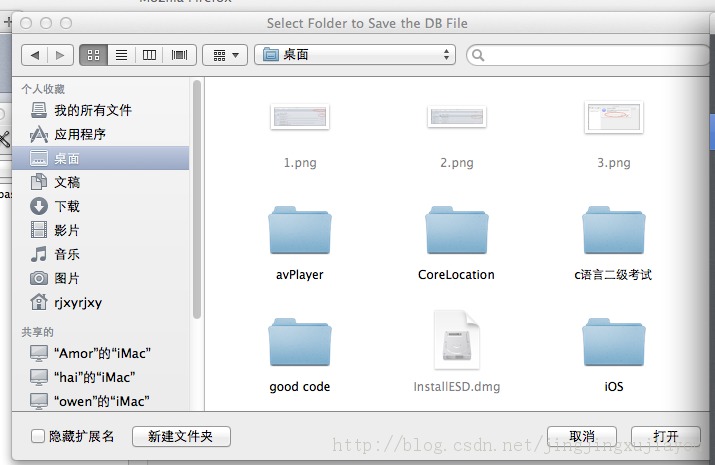Screen dimensions: 715x465
Task: Select 下载 in the sidebar
Action: (67, 206)
